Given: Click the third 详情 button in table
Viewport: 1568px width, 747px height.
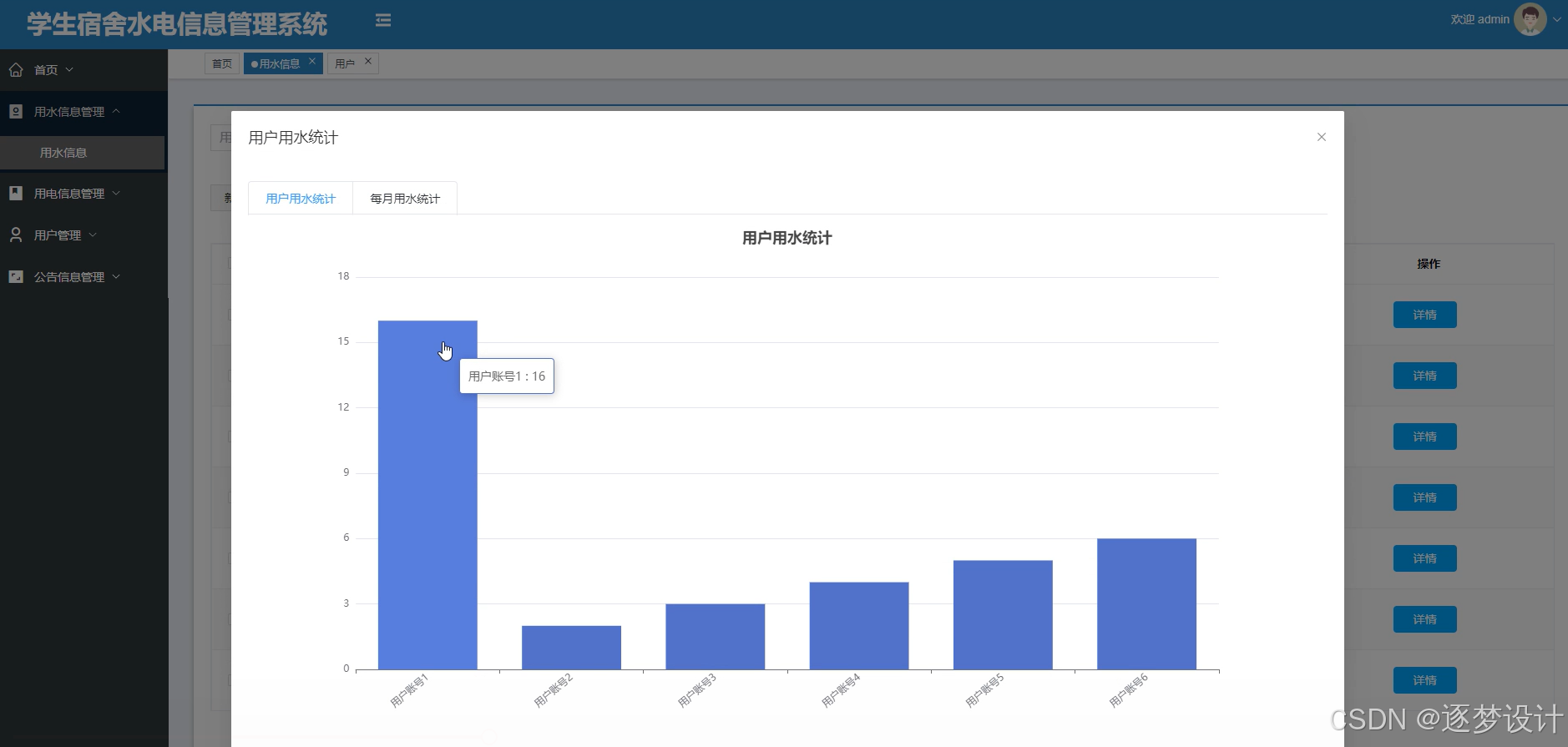Looking at the screenshot, I should point(1424,437).
